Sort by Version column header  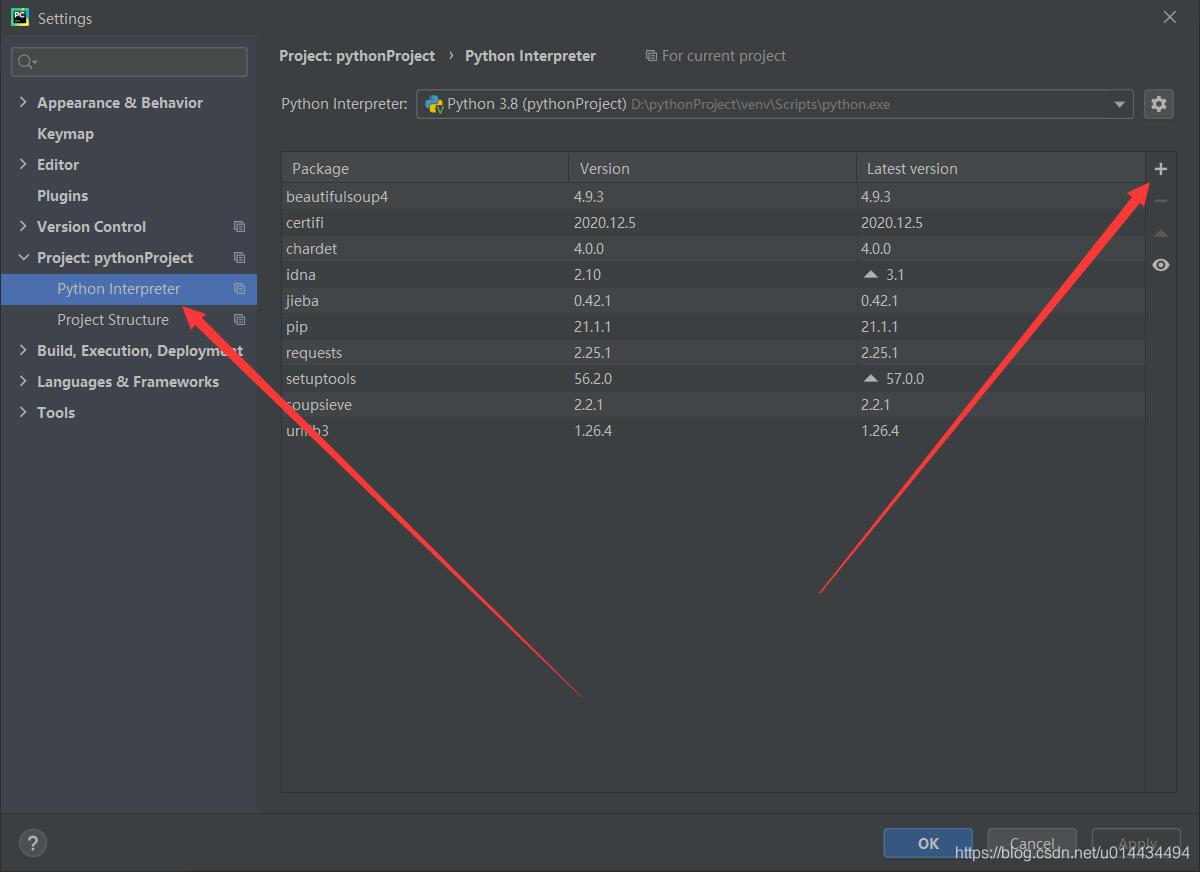coord(712,168)
